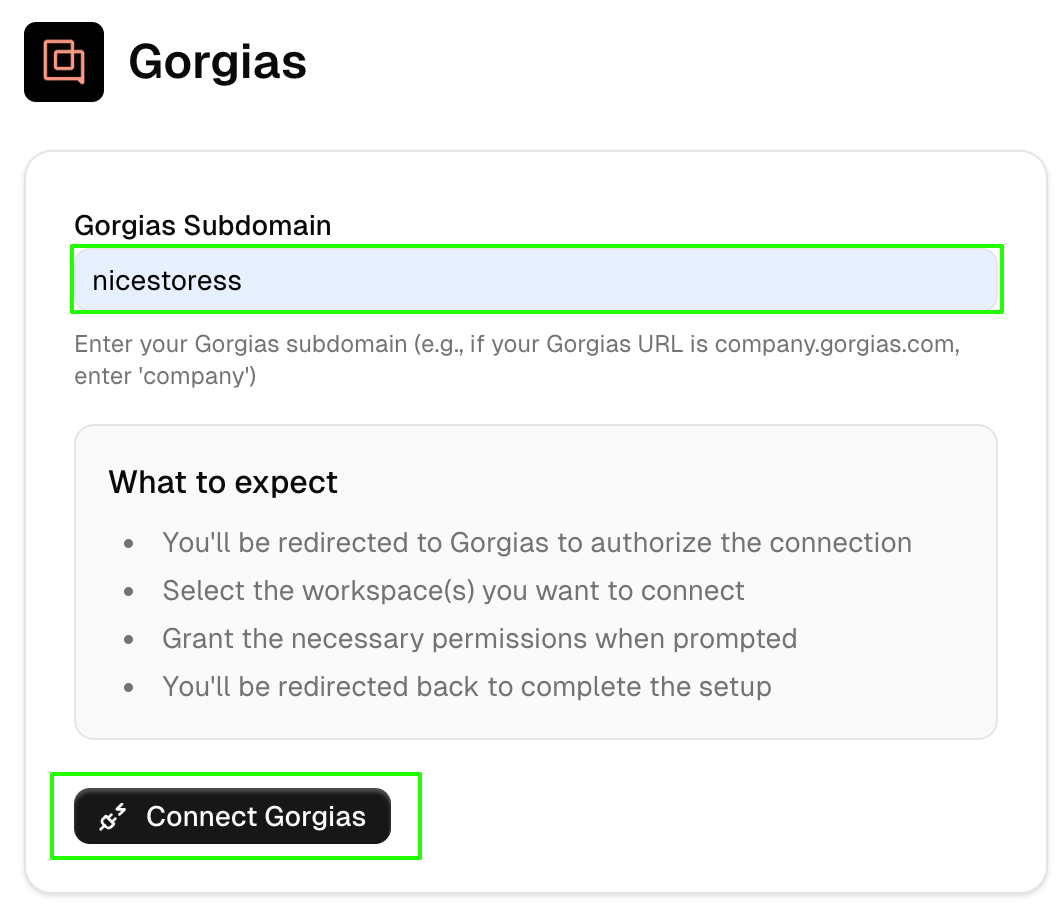This screenshot has height=908, width=1064.
Task: Click the Gorgias page title text
Action: [218, 62]
